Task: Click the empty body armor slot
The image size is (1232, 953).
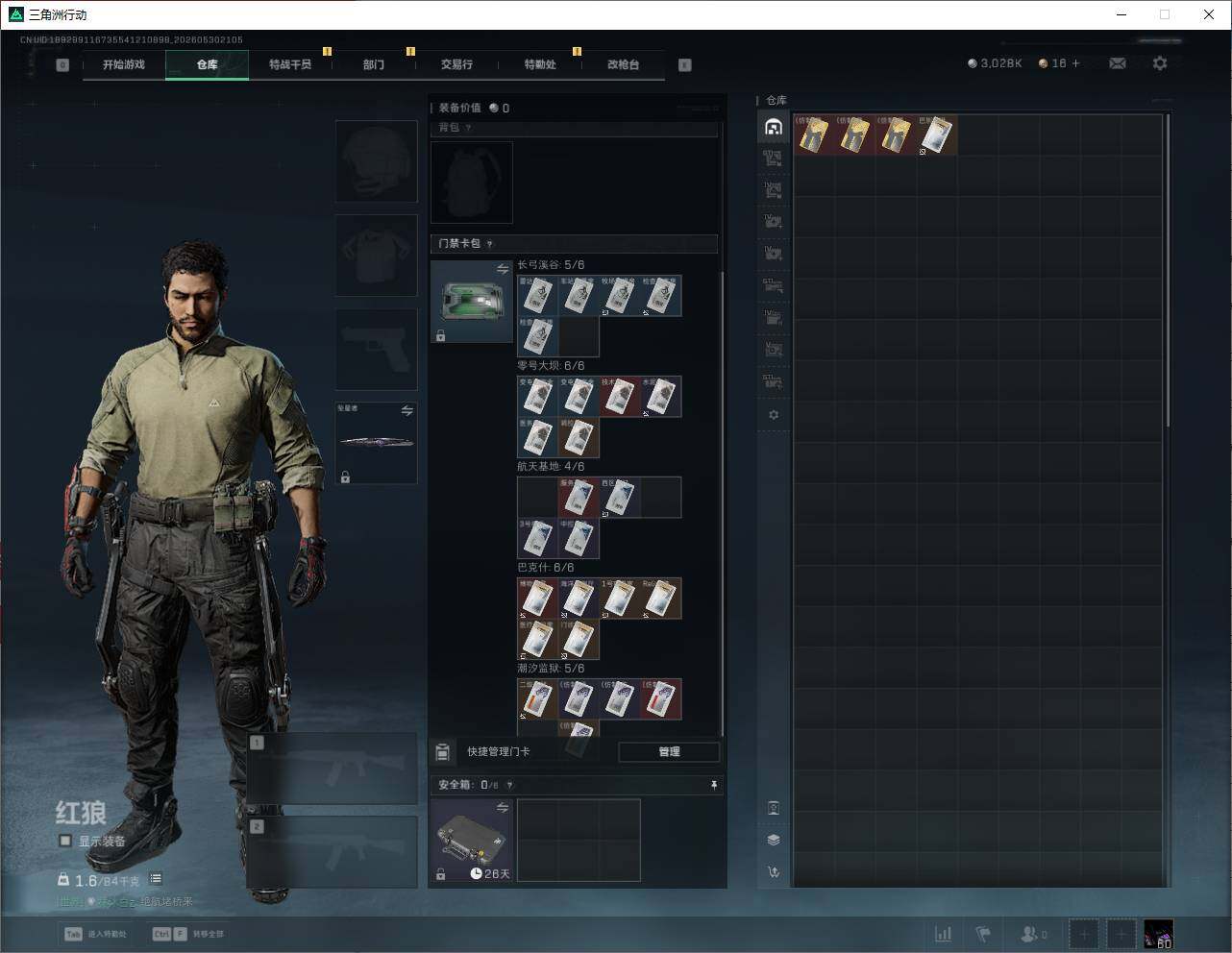Action: 377,256
